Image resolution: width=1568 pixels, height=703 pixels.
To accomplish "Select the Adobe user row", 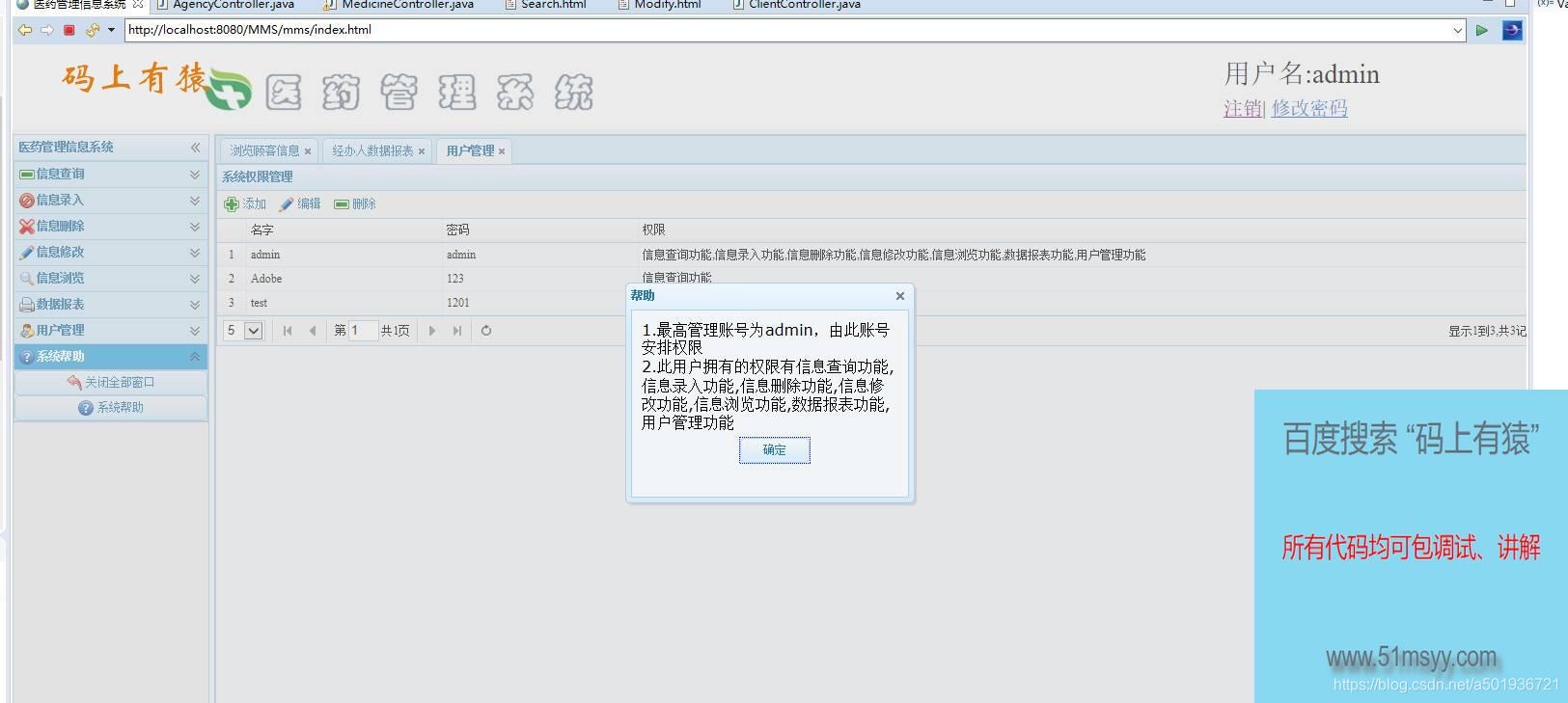I will [x=871, y=279].
